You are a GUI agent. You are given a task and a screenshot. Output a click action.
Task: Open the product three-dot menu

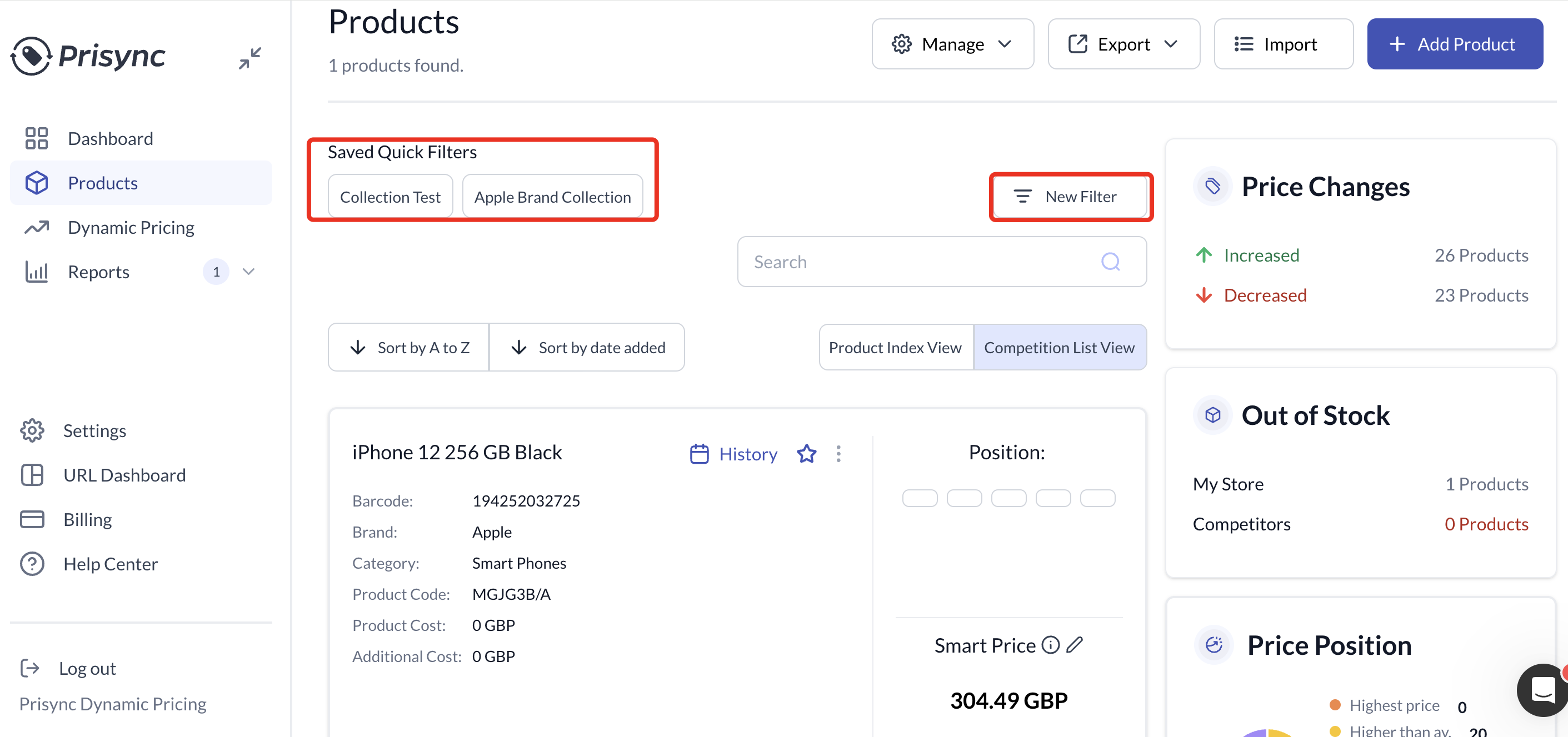[x=838, y=453]
